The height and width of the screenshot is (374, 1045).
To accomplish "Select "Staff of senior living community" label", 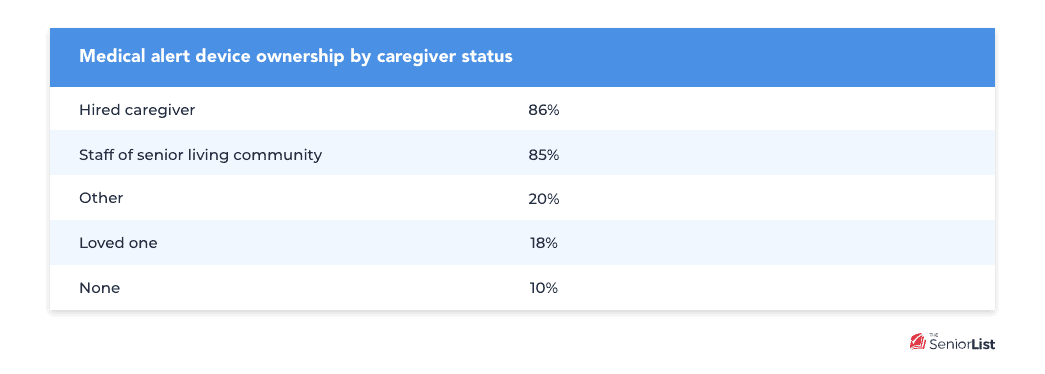I will [x=201, y=155].
